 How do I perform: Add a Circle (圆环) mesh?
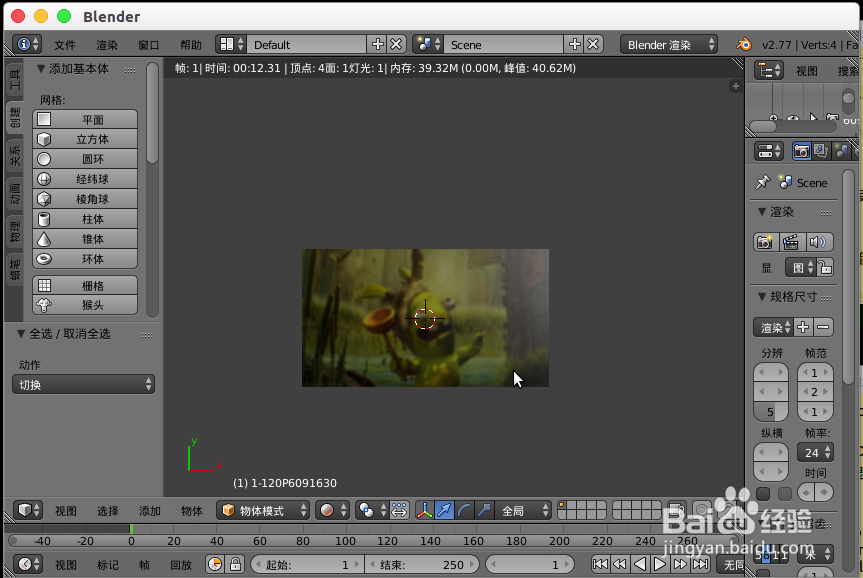click(85, 159)
